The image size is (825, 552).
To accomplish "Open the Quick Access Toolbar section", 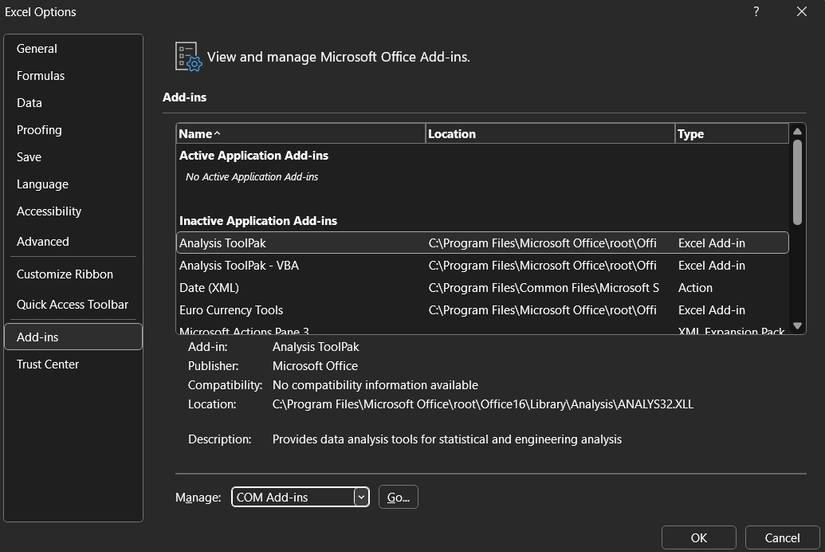I will [72, 305].
